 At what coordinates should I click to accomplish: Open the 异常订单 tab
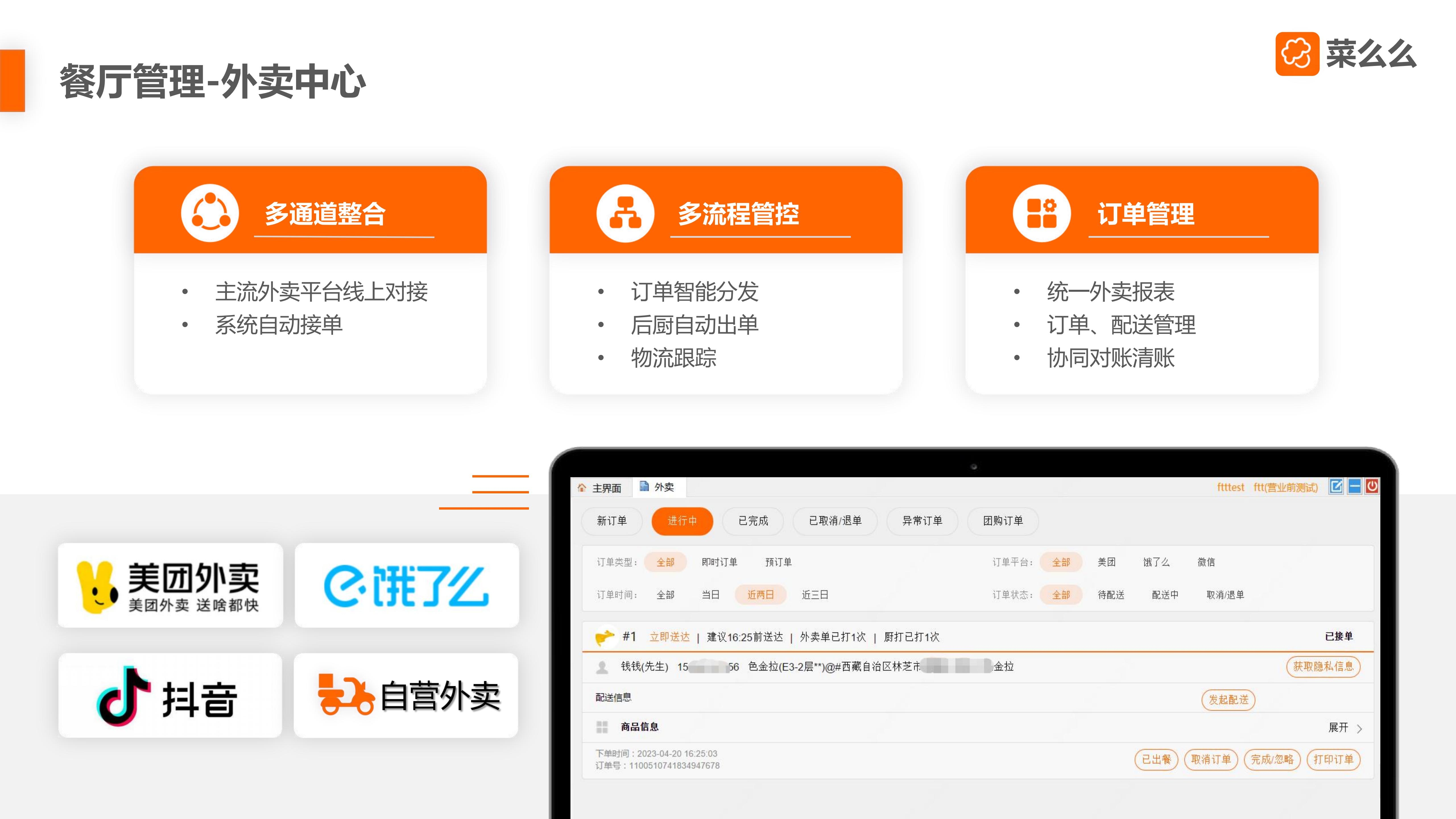922,521
